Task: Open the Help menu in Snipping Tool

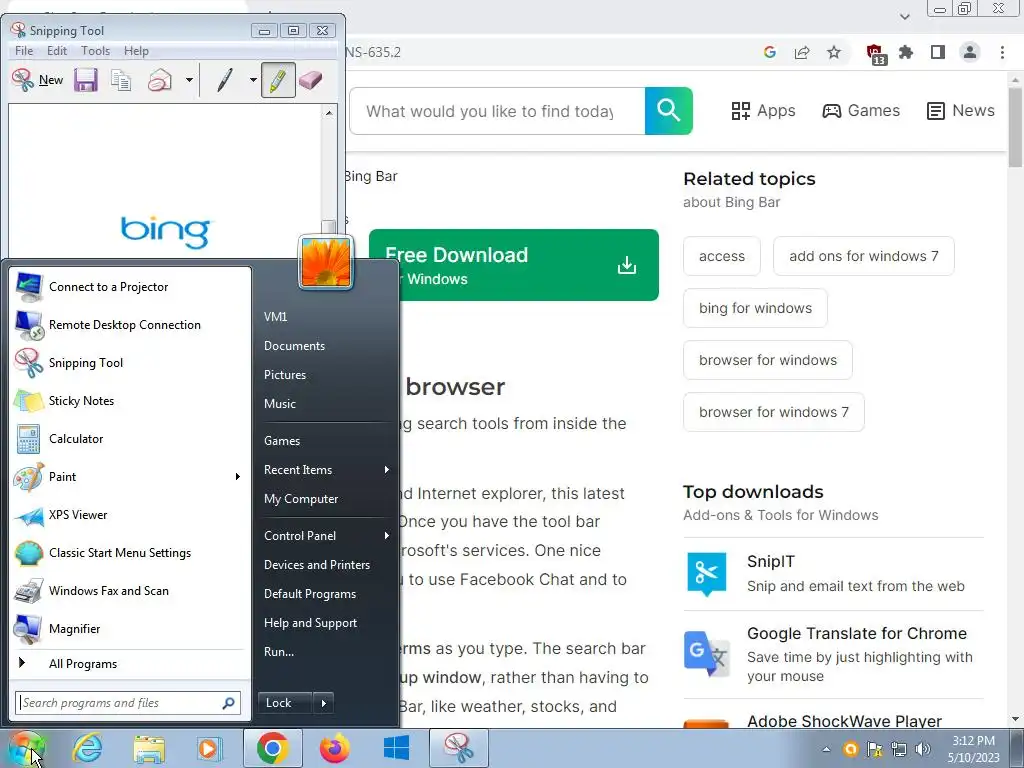Action: point(136,51)
